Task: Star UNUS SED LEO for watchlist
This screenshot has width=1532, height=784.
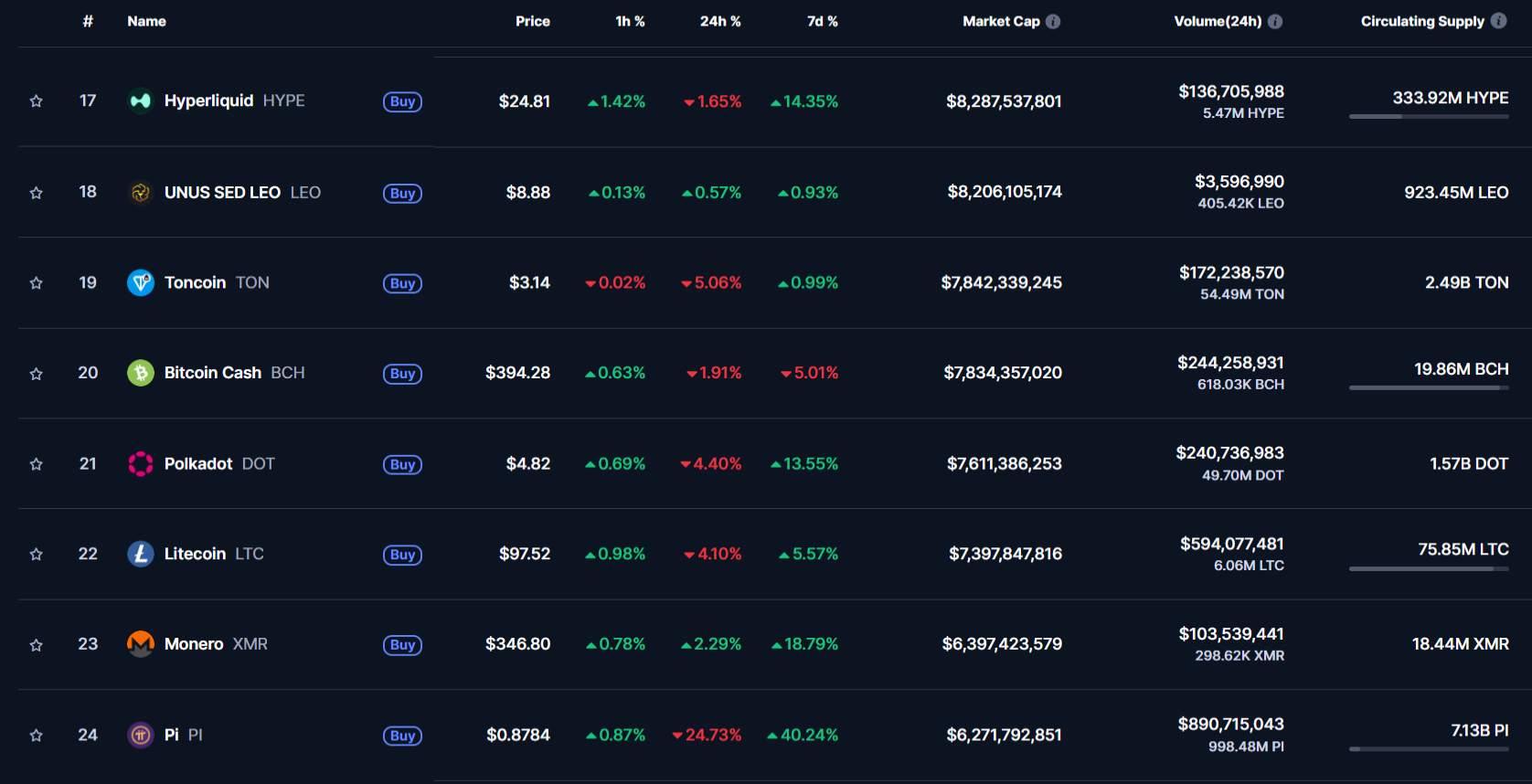Action: click(37, 193)
